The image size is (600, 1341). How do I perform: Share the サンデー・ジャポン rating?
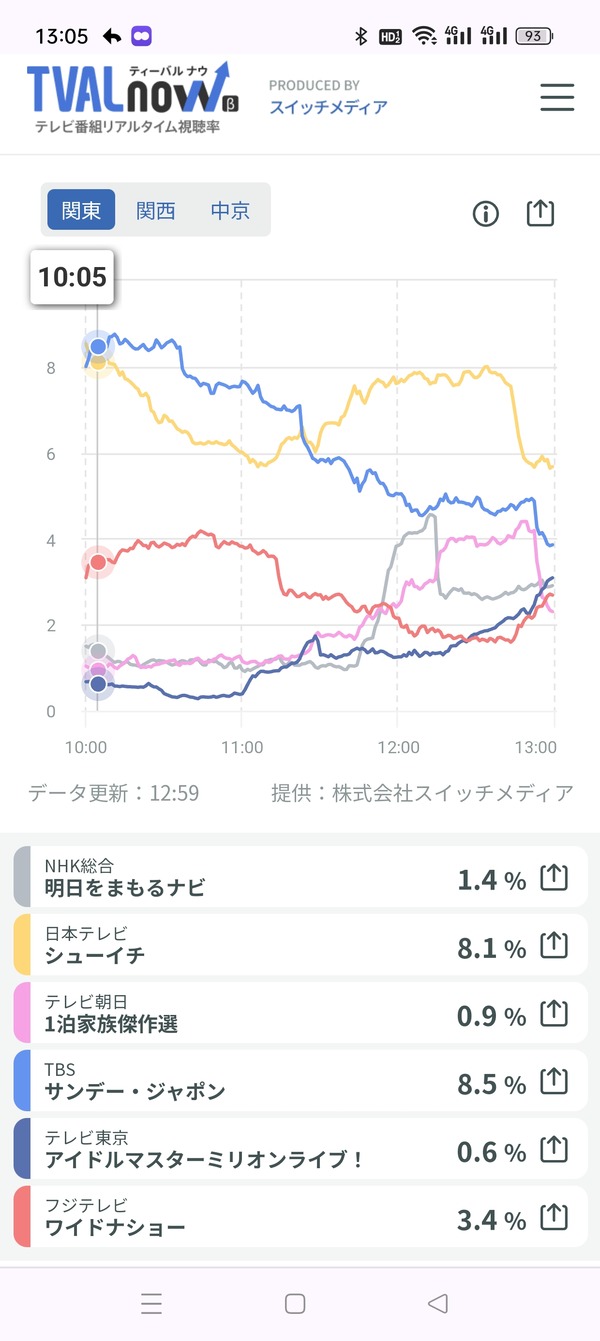coord(554,1082)
